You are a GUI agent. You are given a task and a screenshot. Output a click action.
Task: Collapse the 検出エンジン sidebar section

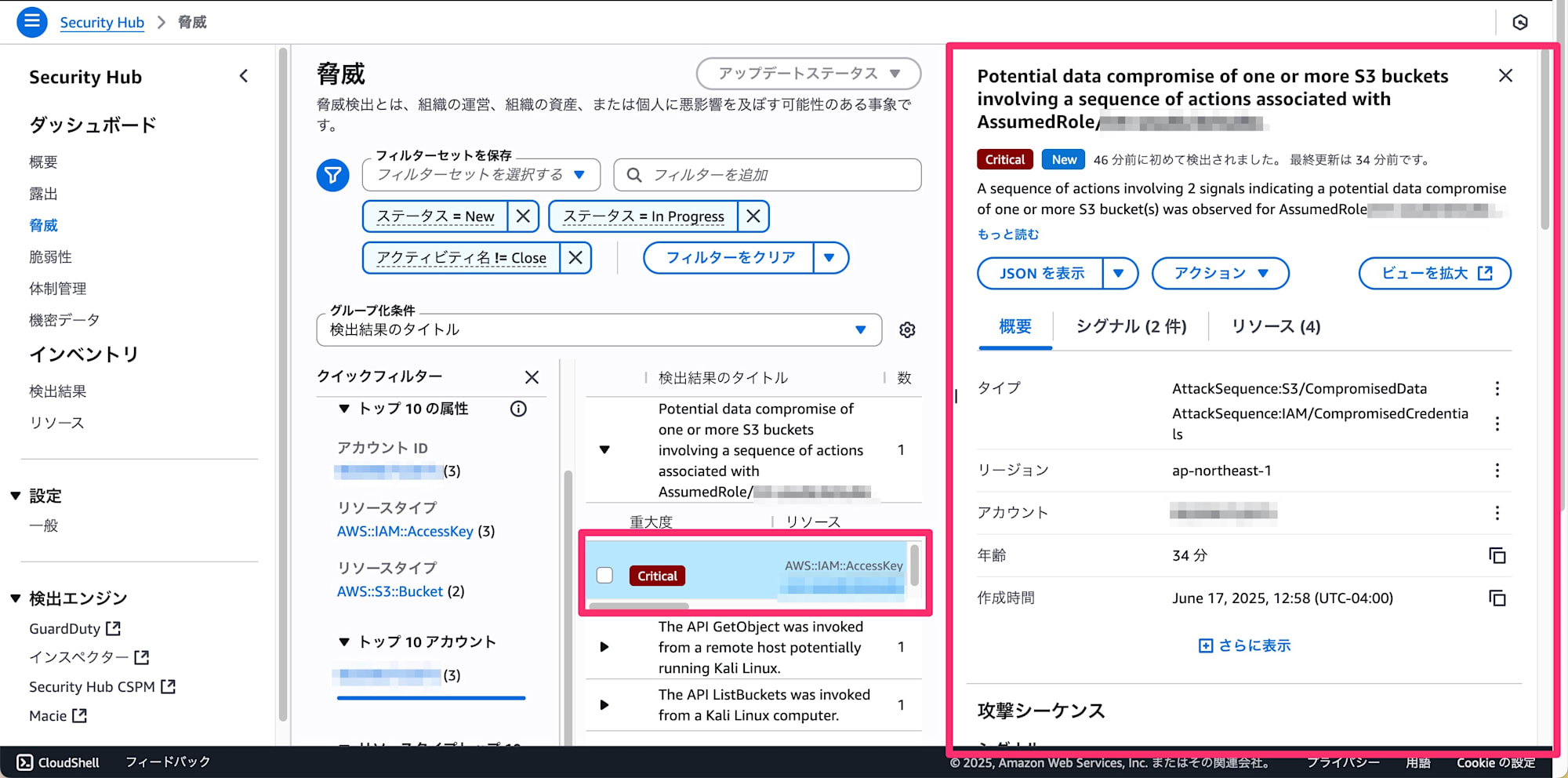point(16,598)
